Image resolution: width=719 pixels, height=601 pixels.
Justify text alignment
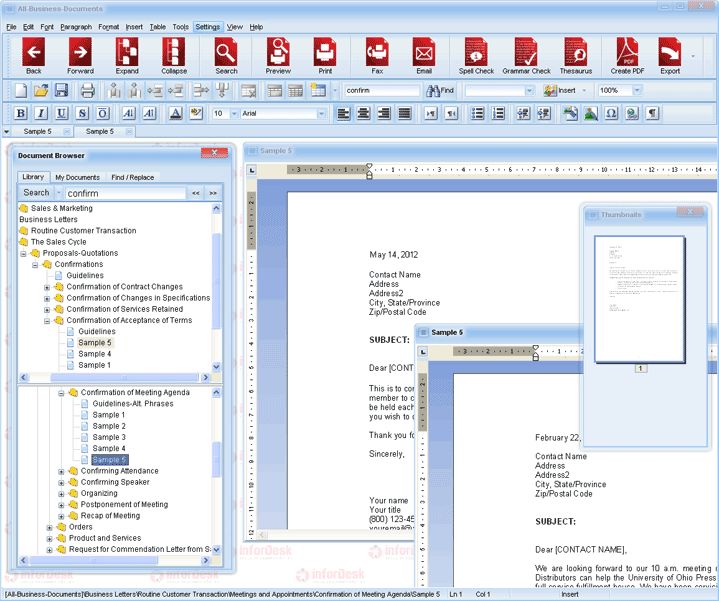tap(404, 113)
